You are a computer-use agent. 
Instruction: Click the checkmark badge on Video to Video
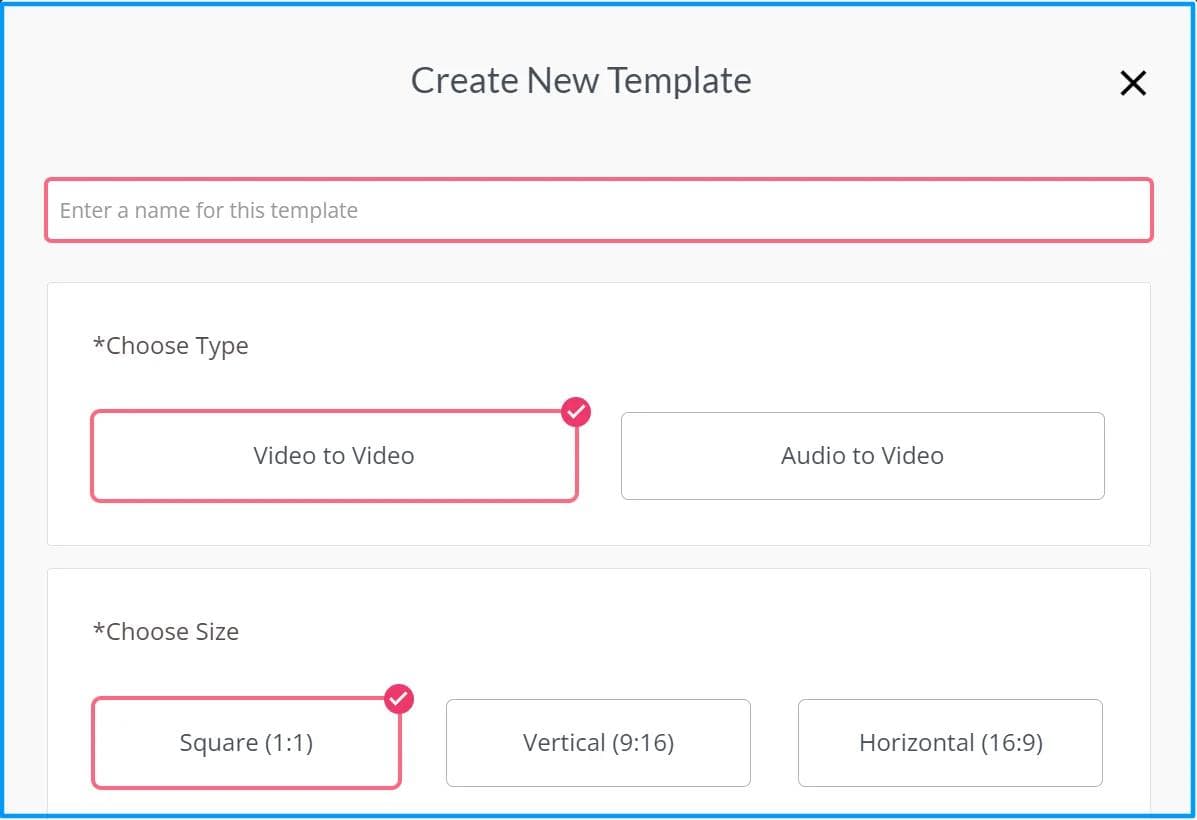[x=576, y=411]
